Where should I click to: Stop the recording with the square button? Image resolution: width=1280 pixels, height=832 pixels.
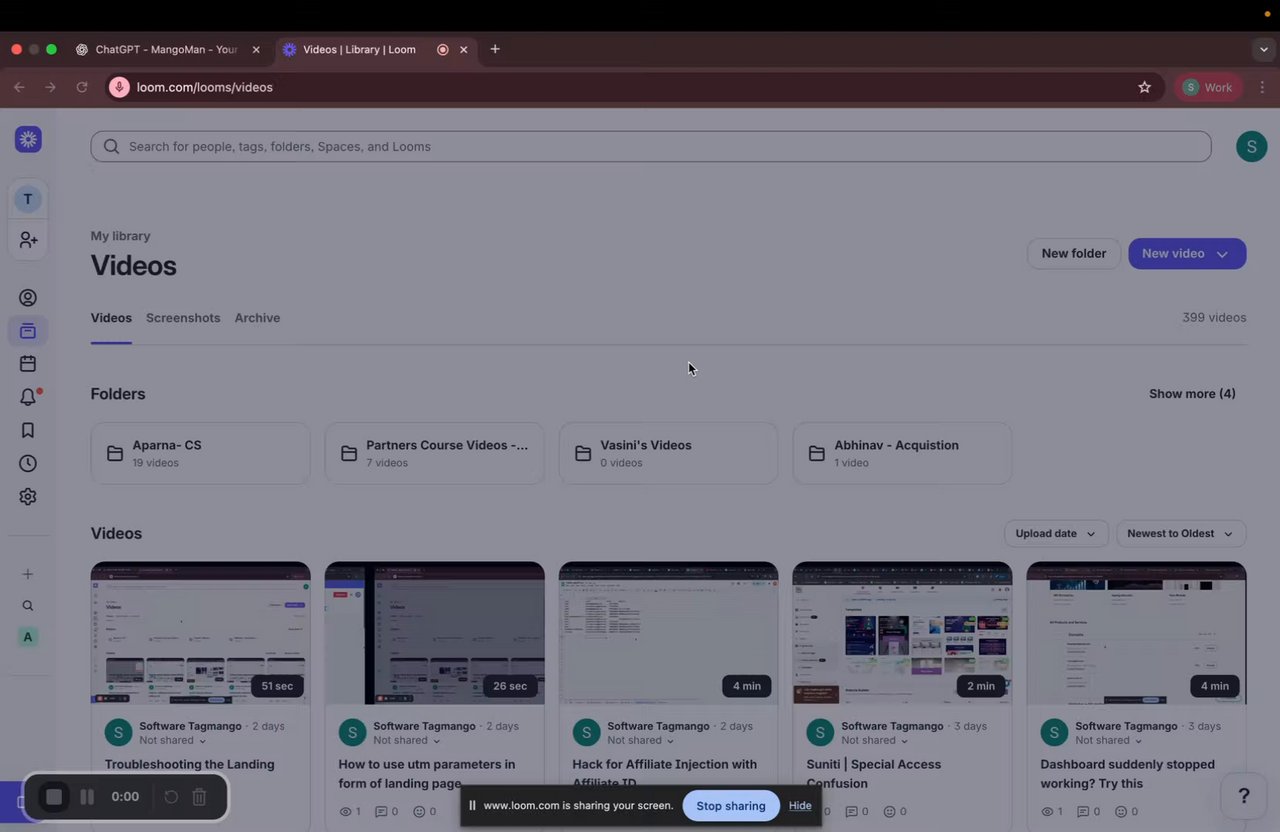click(x=54, y=797)
